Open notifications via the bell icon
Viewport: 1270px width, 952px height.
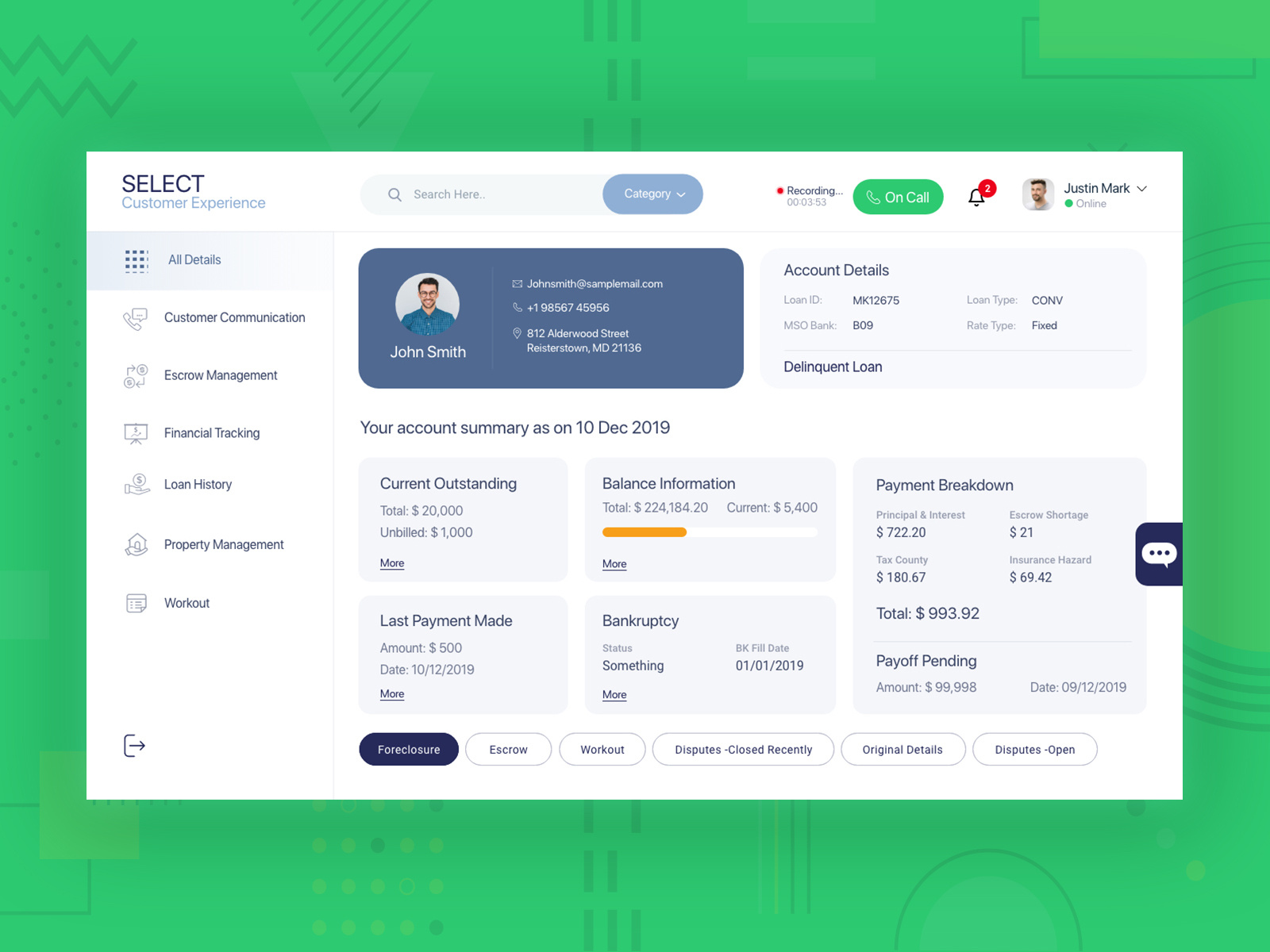click(x=977, y=196)
